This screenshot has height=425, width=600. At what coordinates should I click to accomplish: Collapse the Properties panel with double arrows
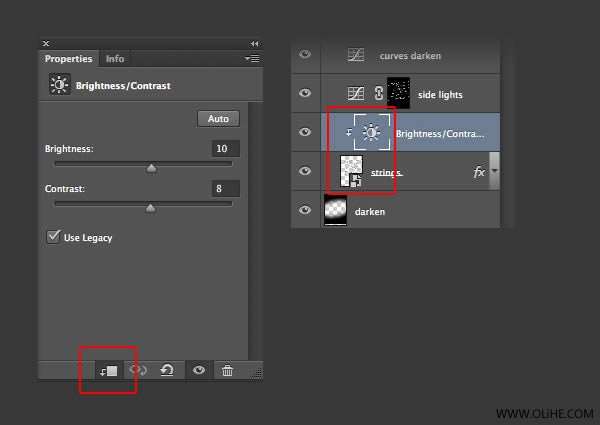tap(254, 44)
